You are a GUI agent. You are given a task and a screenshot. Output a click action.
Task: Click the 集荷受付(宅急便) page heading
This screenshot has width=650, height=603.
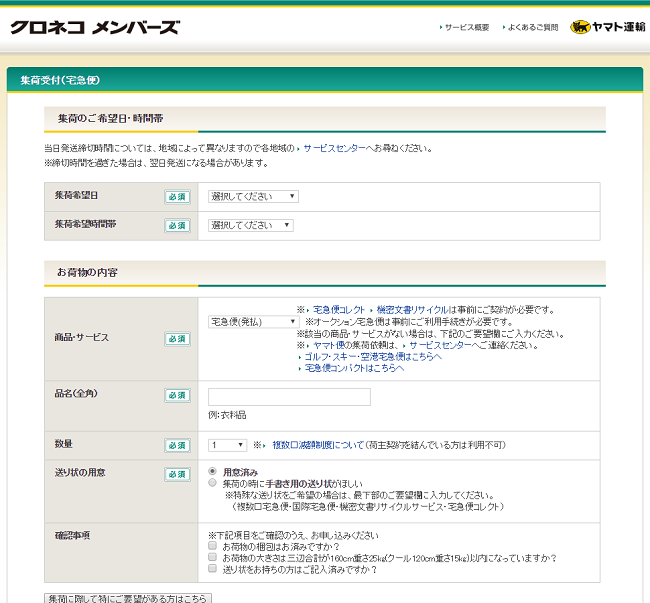coord(60,80)
